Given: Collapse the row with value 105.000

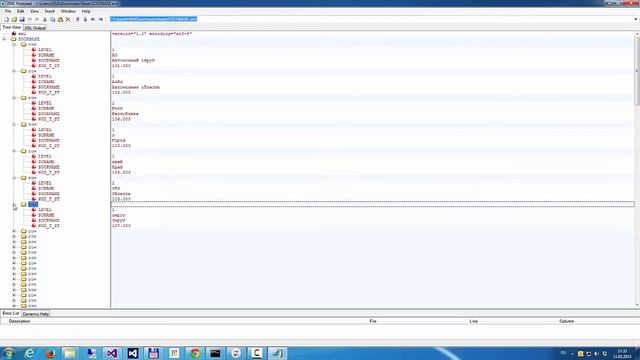Looking at the screenshot, I should [14, 178].
